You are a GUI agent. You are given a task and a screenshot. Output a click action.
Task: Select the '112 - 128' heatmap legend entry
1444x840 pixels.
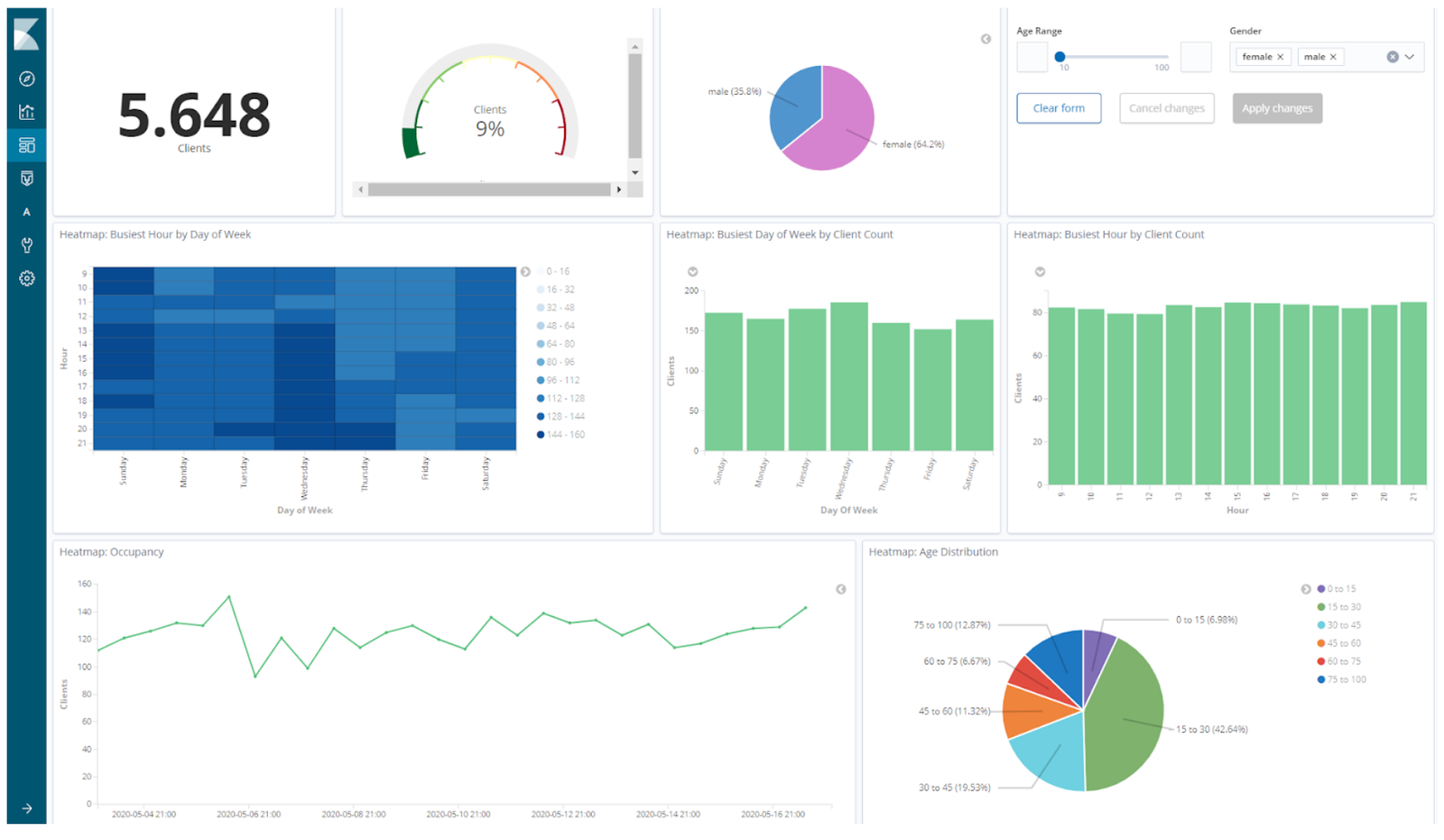(x=561, y=398)
